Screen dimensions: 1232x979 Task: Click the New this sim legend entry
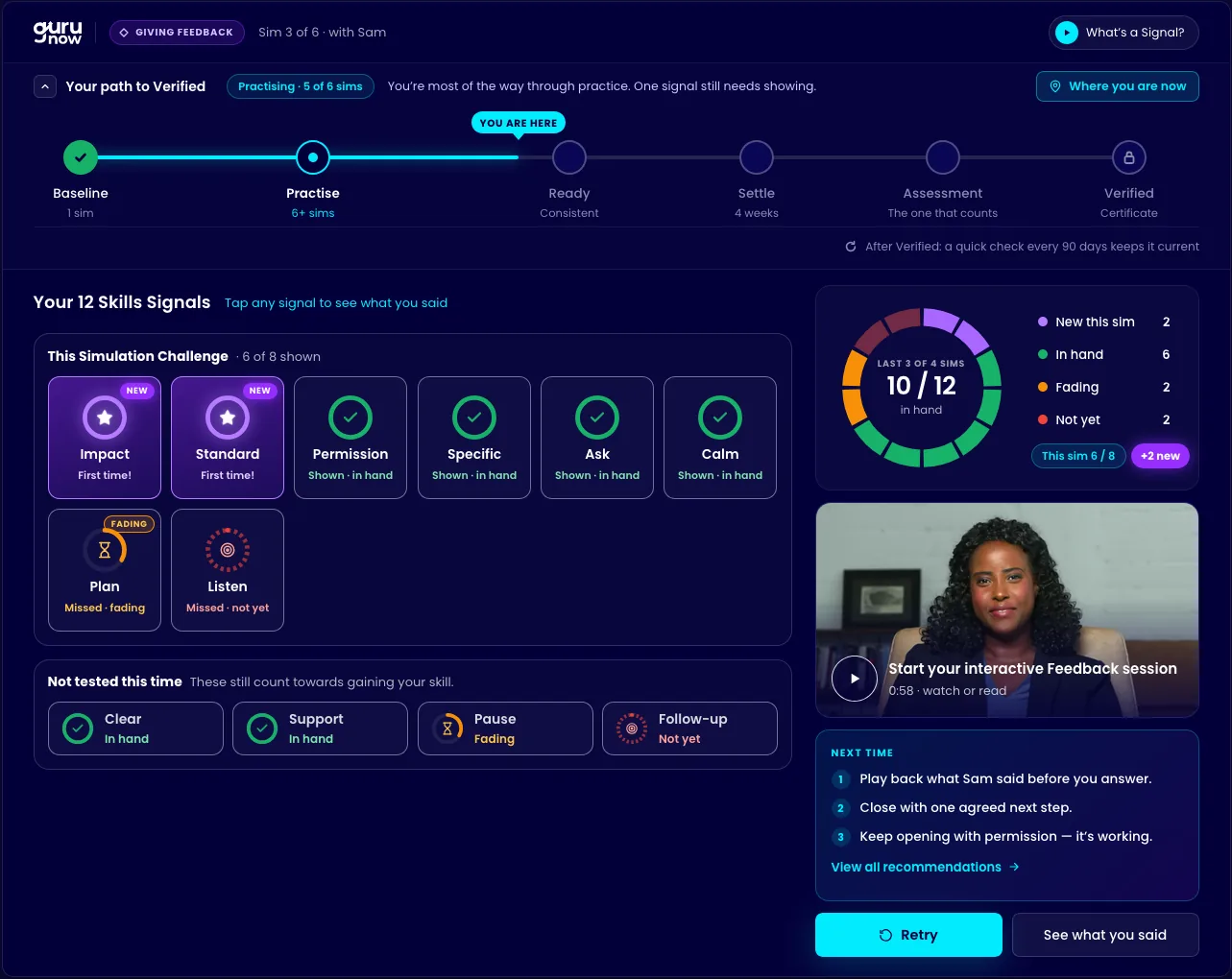[x=1103, y=322]
